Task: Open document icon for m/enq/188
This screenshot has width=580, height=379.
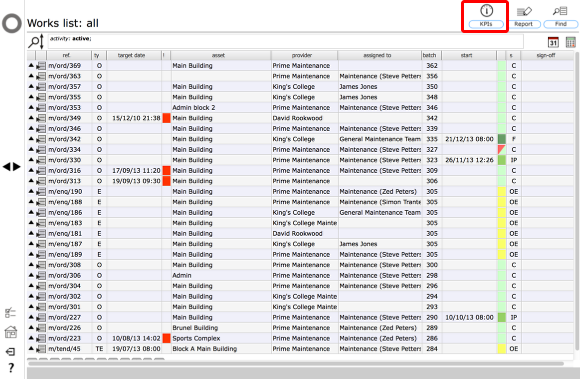Action: [x=41, y=202]
